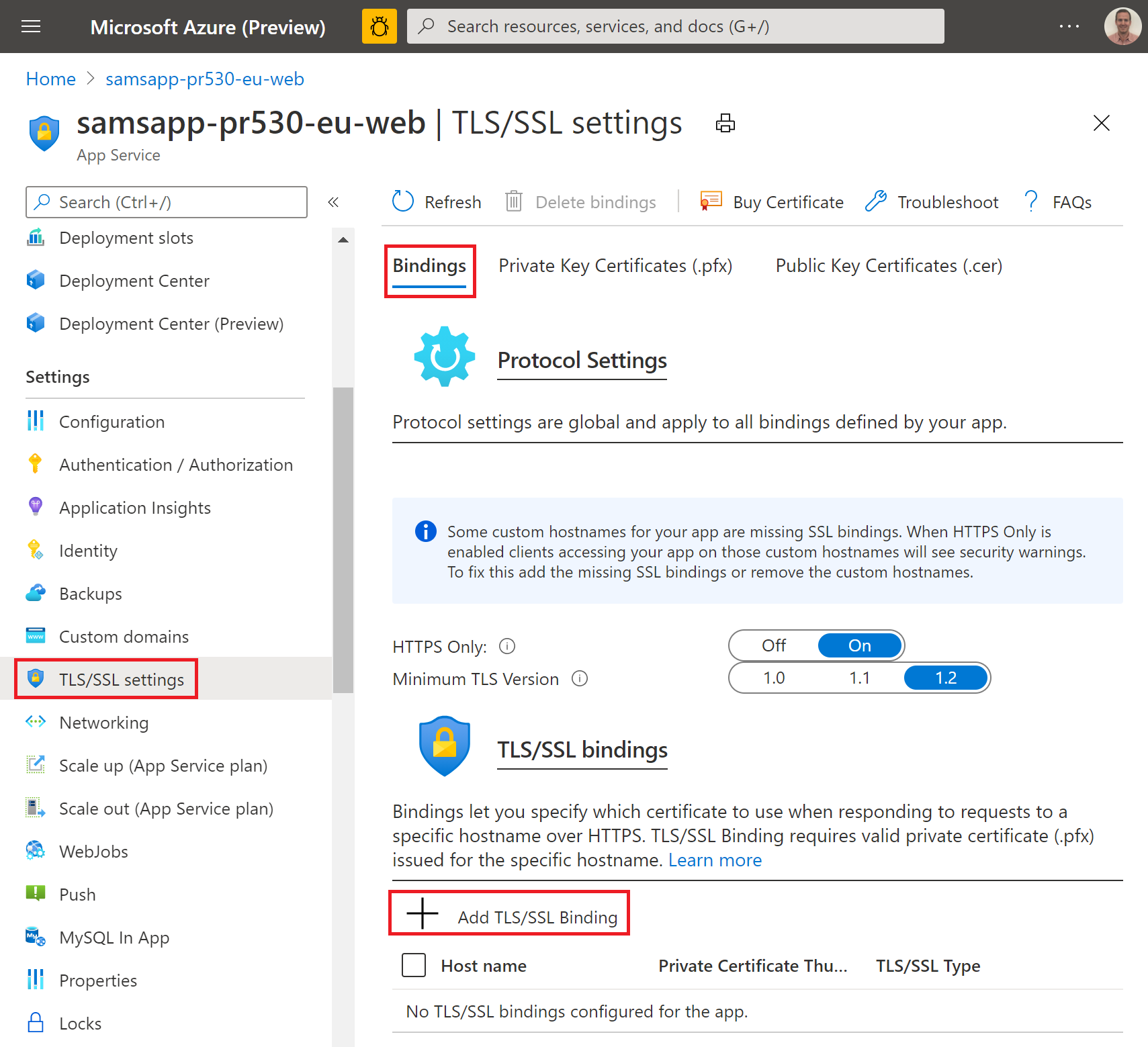Click the Minimum TLS Version info icon
Screen dimensions: 1148x1047
click(579, 679)
